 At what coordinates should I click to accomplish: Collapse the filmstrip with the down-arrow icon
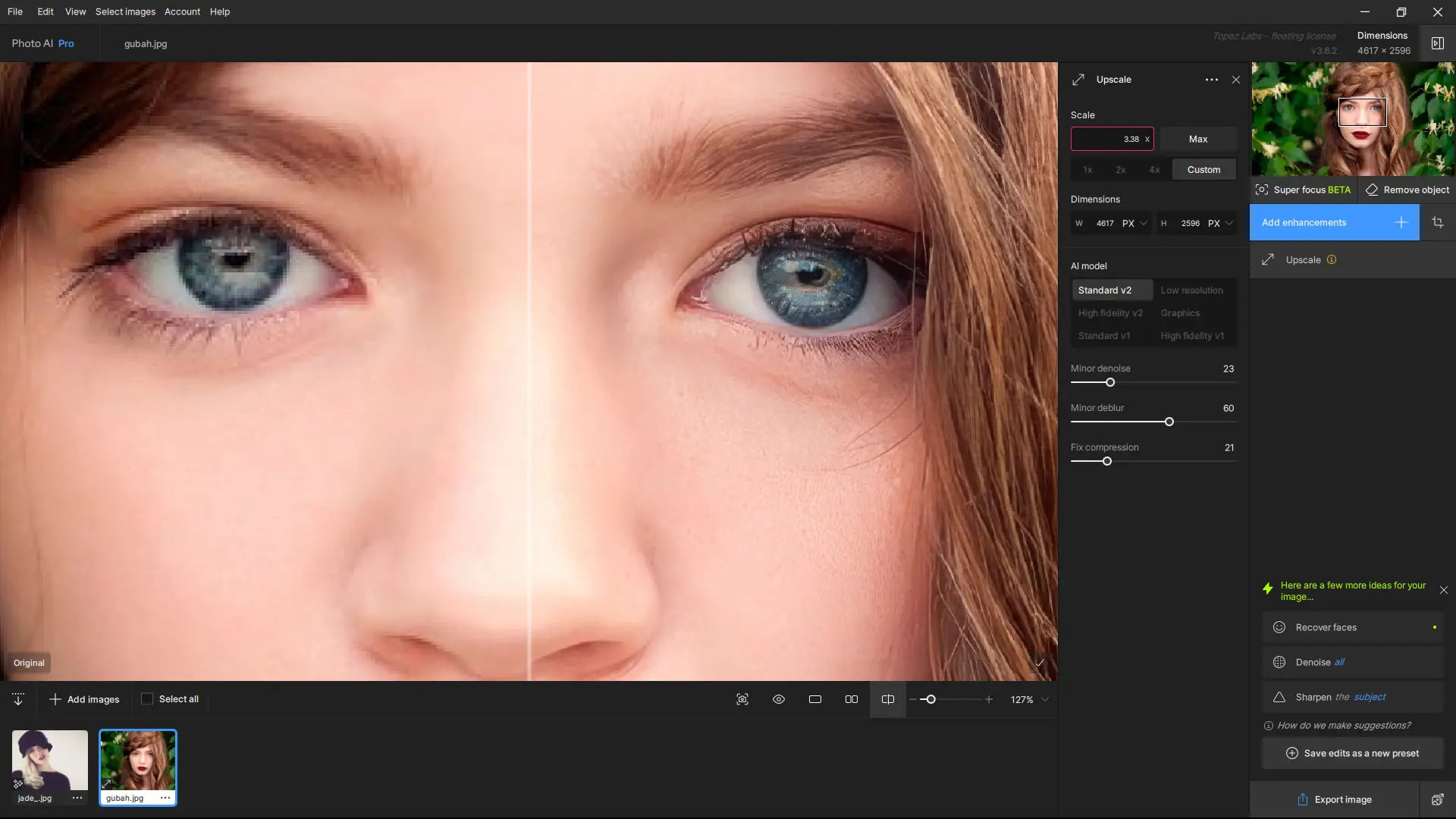click(18, 699)
